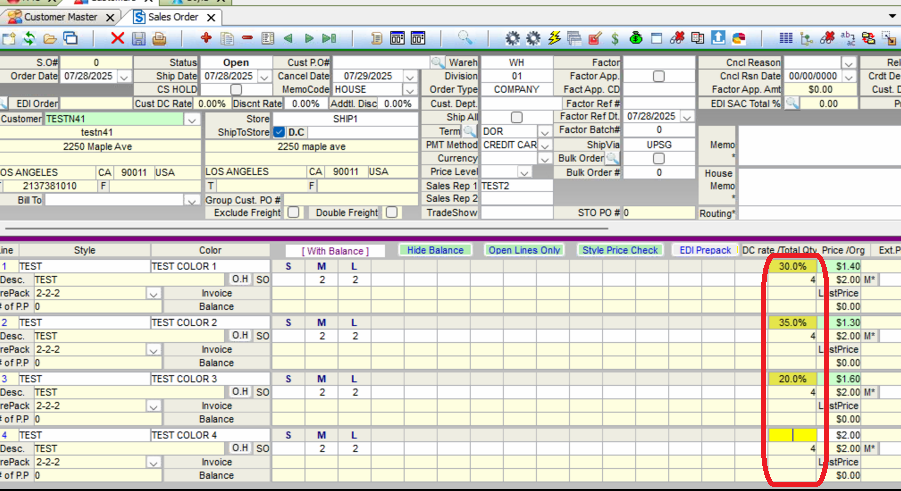901x491 pixels.
Task: Click the yellow lightning bolt icon
Action: point(555,39)
